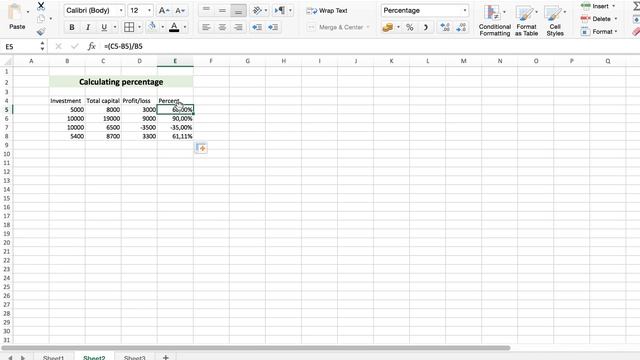This screenshot has width=640, height=360.
Task: Cut the selection with the scissors icon
Action: click(x=41, y=6)
